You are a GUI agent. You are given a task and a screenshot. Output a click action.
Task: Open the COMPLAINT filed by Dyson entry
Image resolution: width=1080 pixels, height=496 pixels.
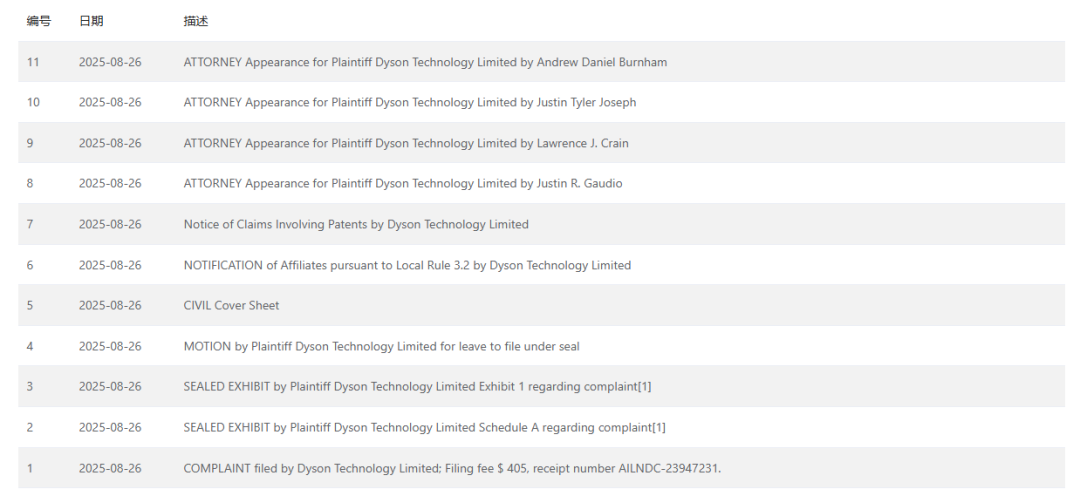tap(451, 468)
